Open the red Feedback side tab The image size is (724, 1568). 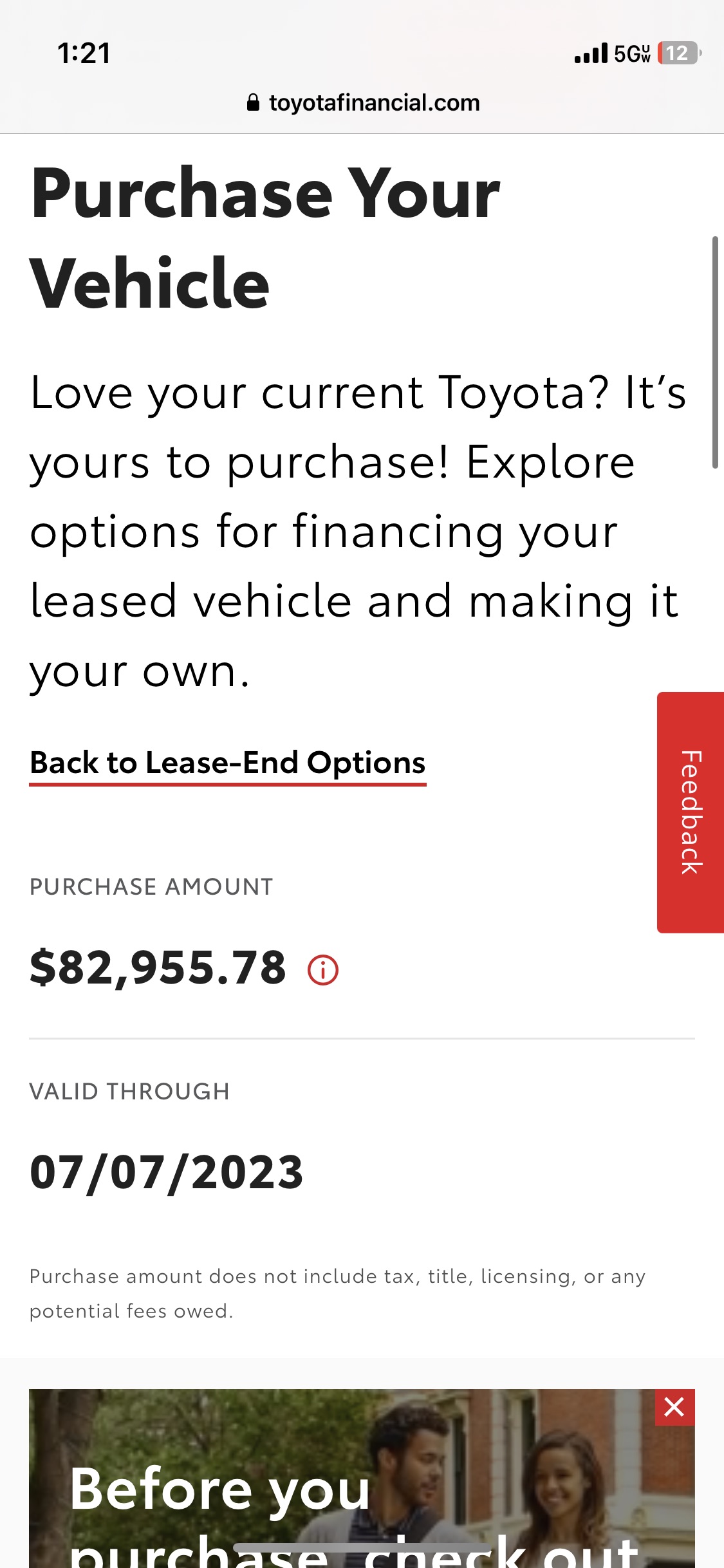coord(691,812)
